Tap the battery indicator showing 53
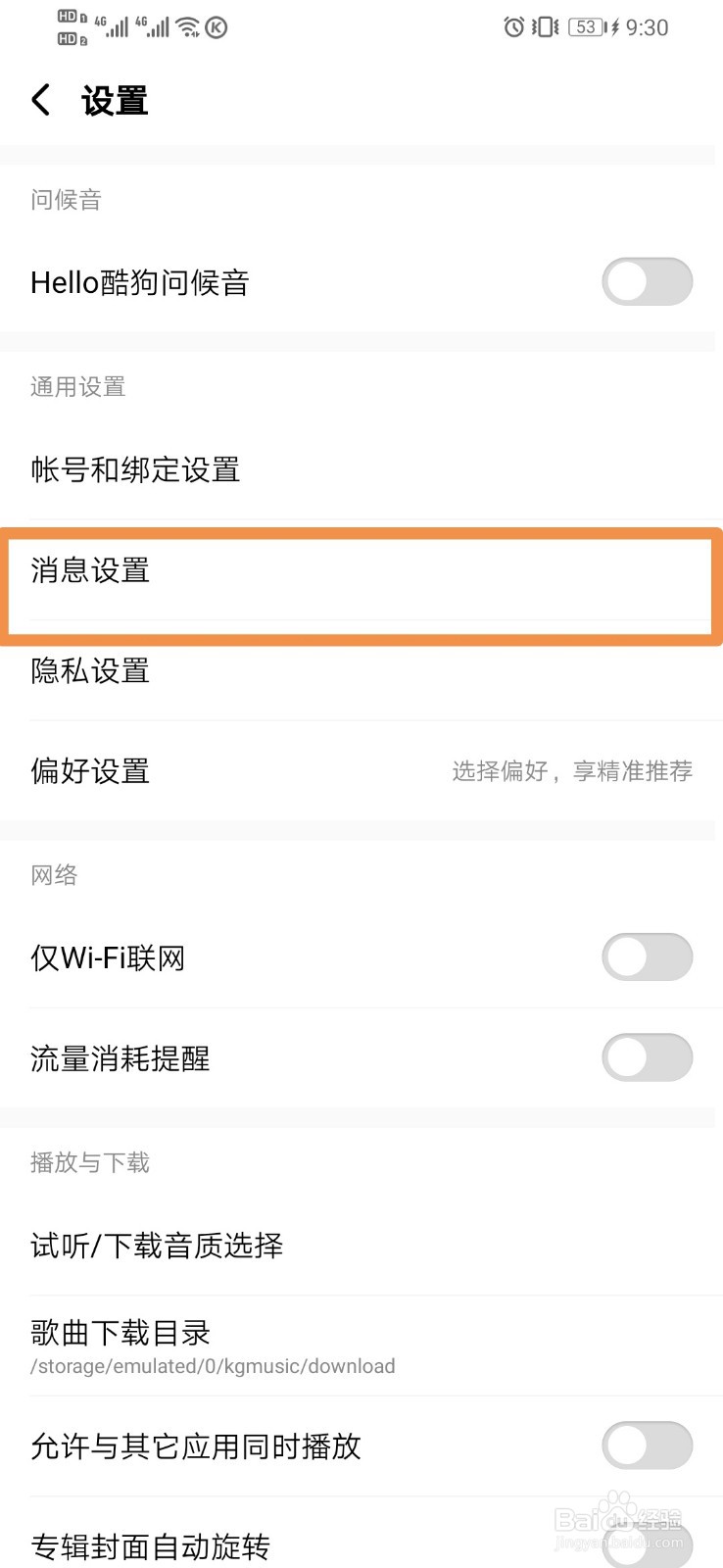The image size is (723, 1568). point(585,26)
